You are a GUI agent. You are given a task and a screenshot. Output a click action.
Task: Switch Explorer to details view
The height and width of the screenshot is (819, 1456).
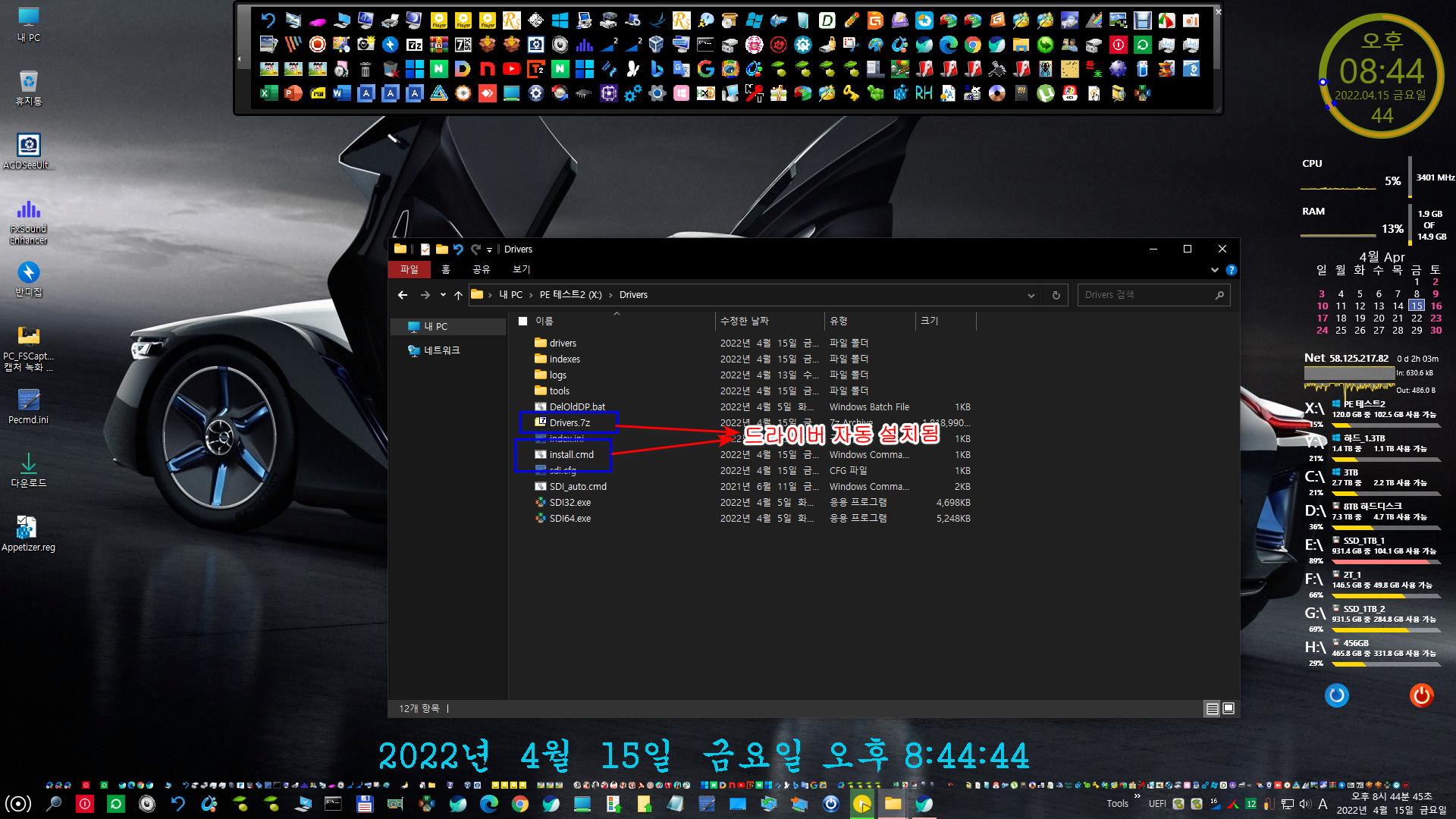[x=1212, y=708]
